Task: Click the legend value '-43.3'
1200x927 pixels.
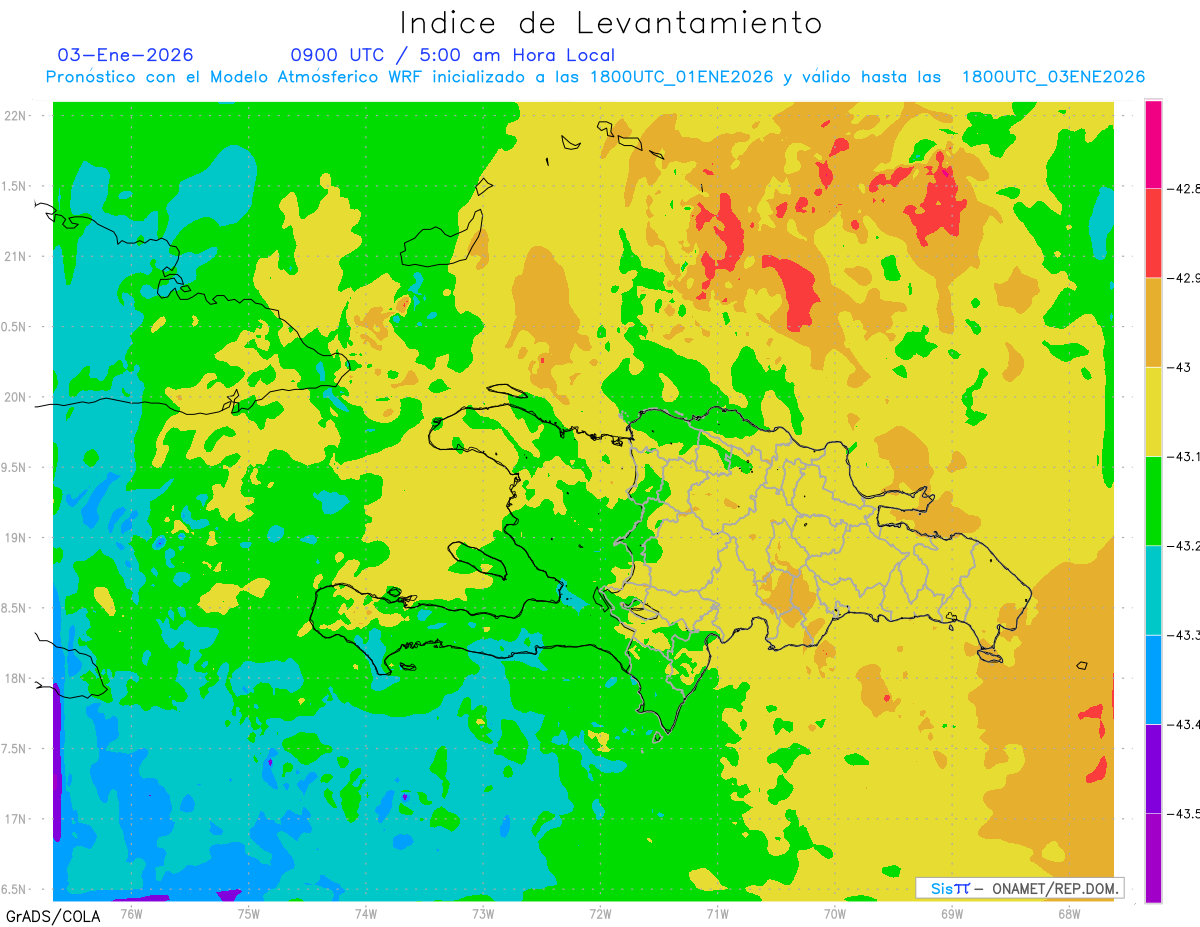Action: [x=1182, y=635]
